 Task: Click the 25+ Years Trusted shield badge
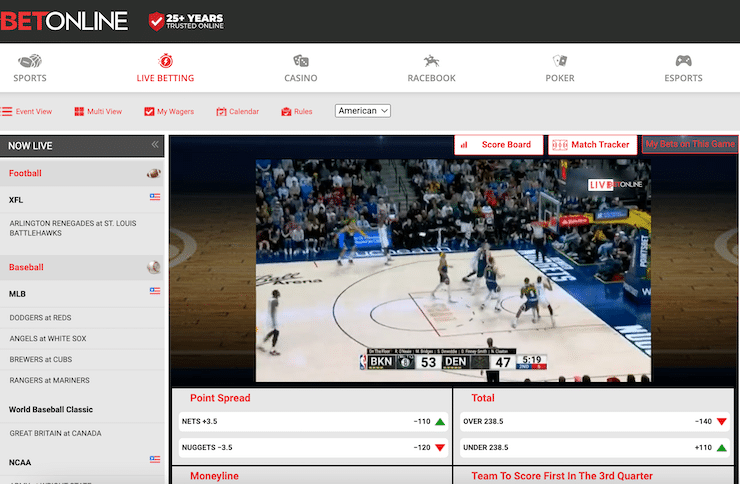click(186, 21)
